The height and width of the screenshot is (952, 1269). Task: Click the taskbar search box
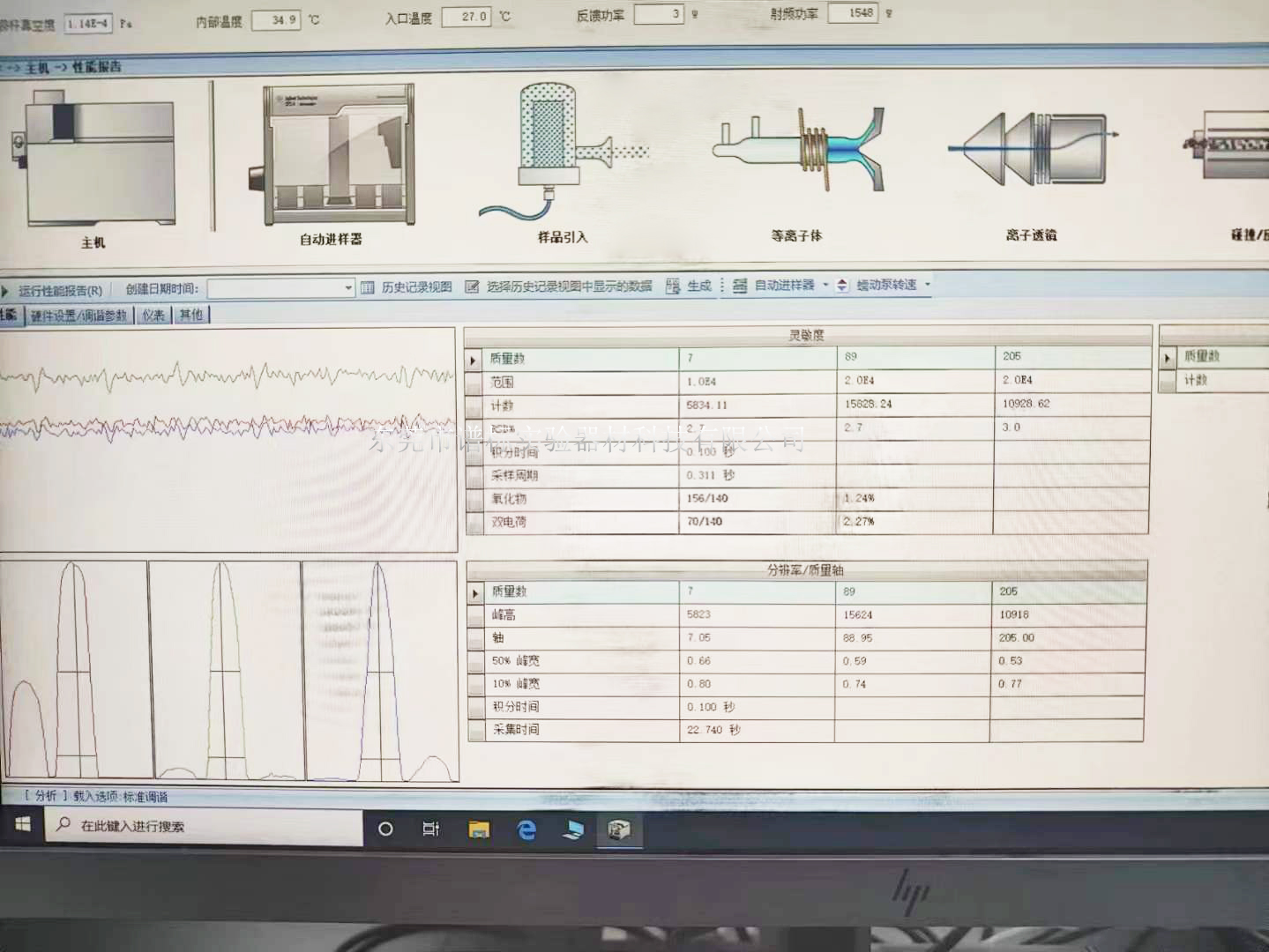point(203,827)
